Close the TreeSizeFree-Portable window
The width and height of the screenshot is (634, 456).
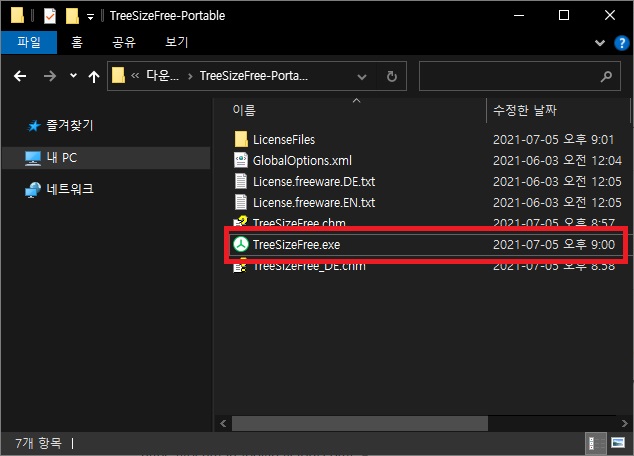pyautogui.click(x=610, y=15)
